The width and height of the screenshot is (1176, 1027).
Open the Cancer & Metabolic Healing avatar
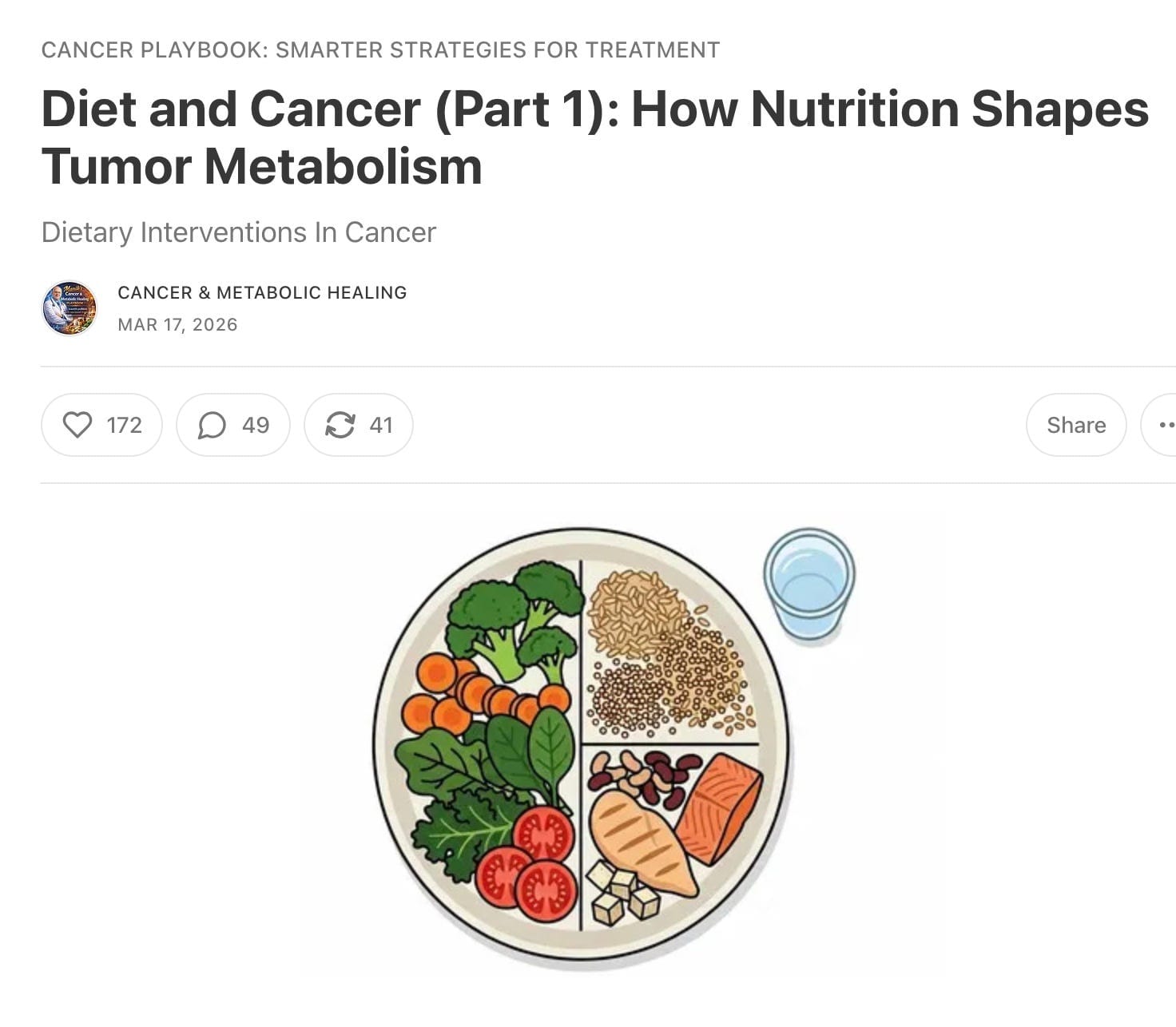coord(70,308)
